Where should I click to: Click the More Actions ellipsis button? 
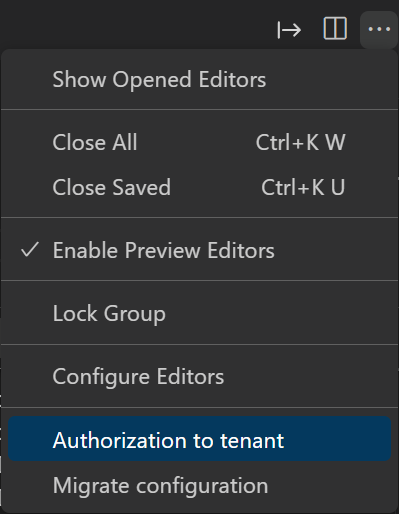[379, 29]
